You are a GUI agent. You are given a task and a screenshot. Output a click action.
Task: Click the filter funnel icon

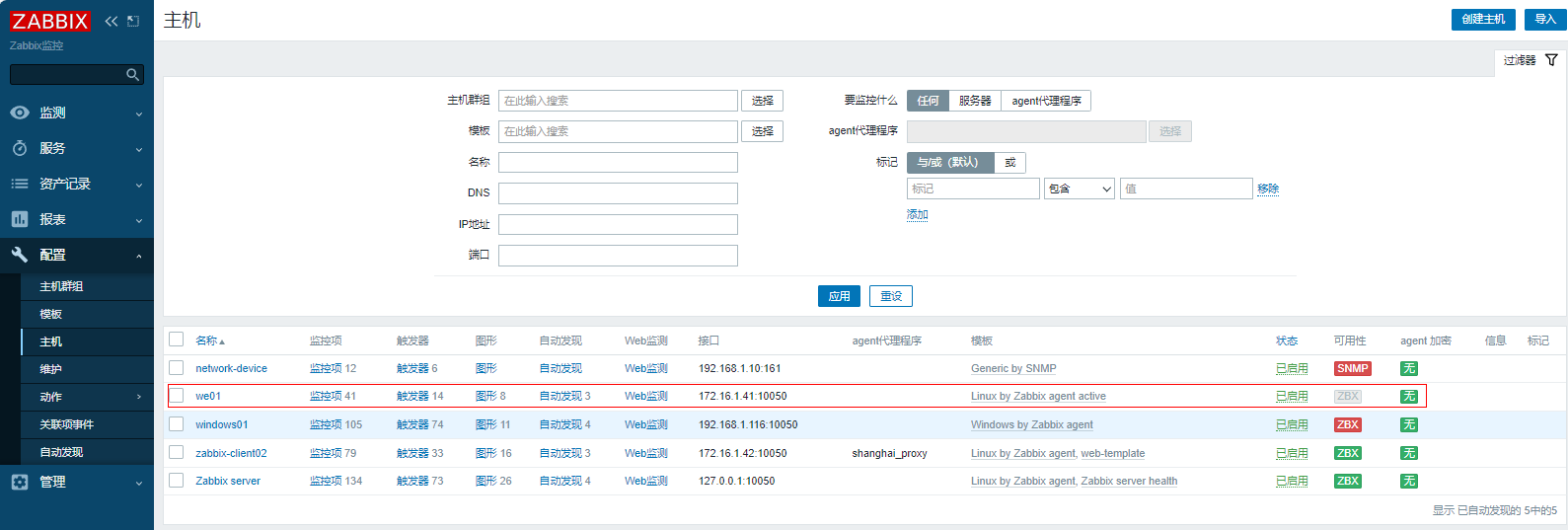1551,60
